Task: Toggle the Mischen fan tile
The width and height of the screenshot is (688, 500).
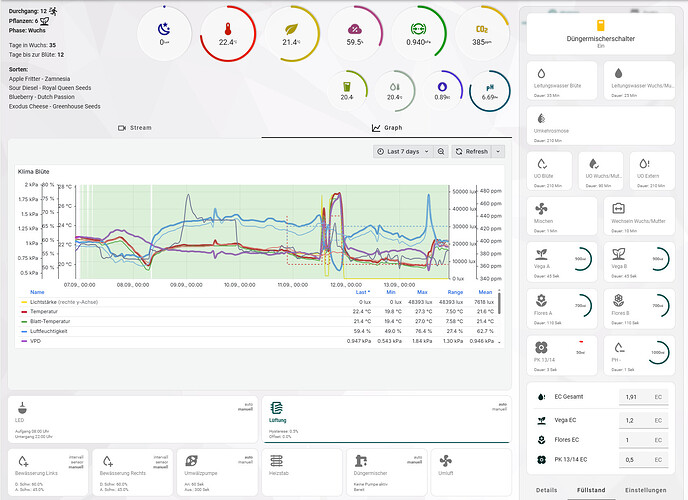Action: click(x=540, y=209)
